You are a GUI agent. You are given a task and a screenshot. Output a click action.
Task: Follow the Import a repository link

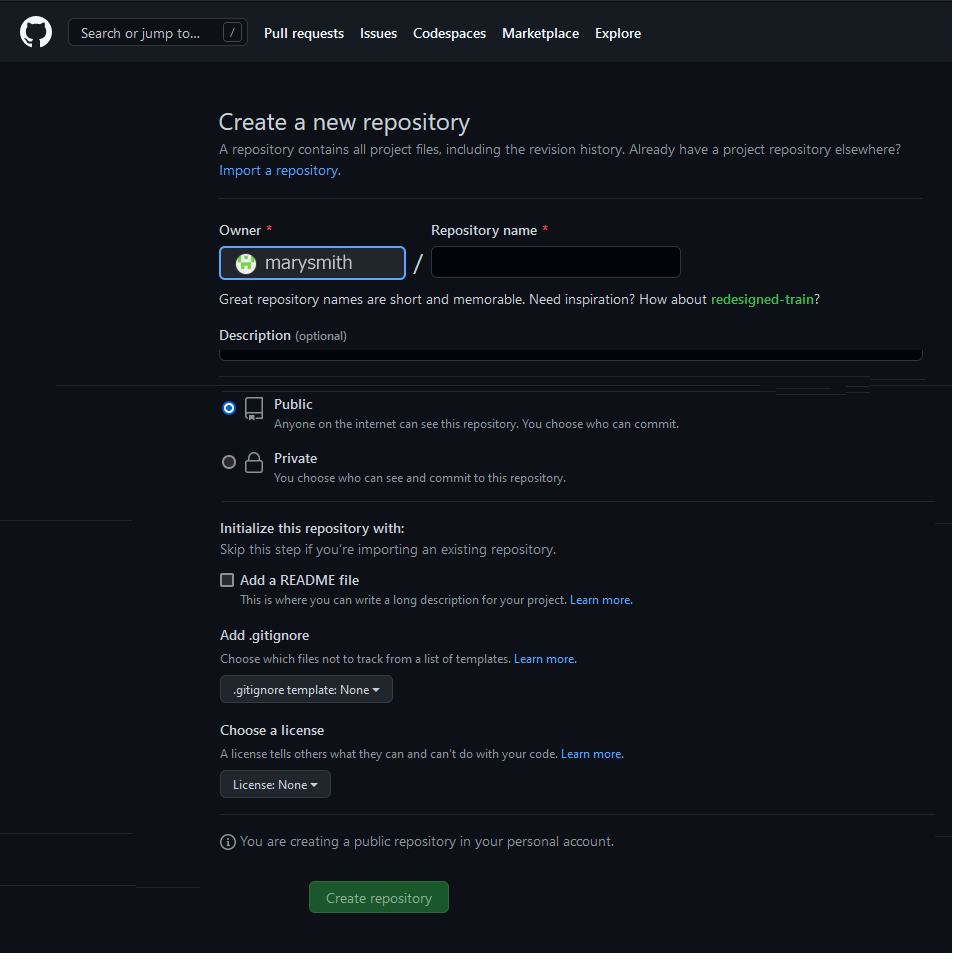click(x=280, y=171)
